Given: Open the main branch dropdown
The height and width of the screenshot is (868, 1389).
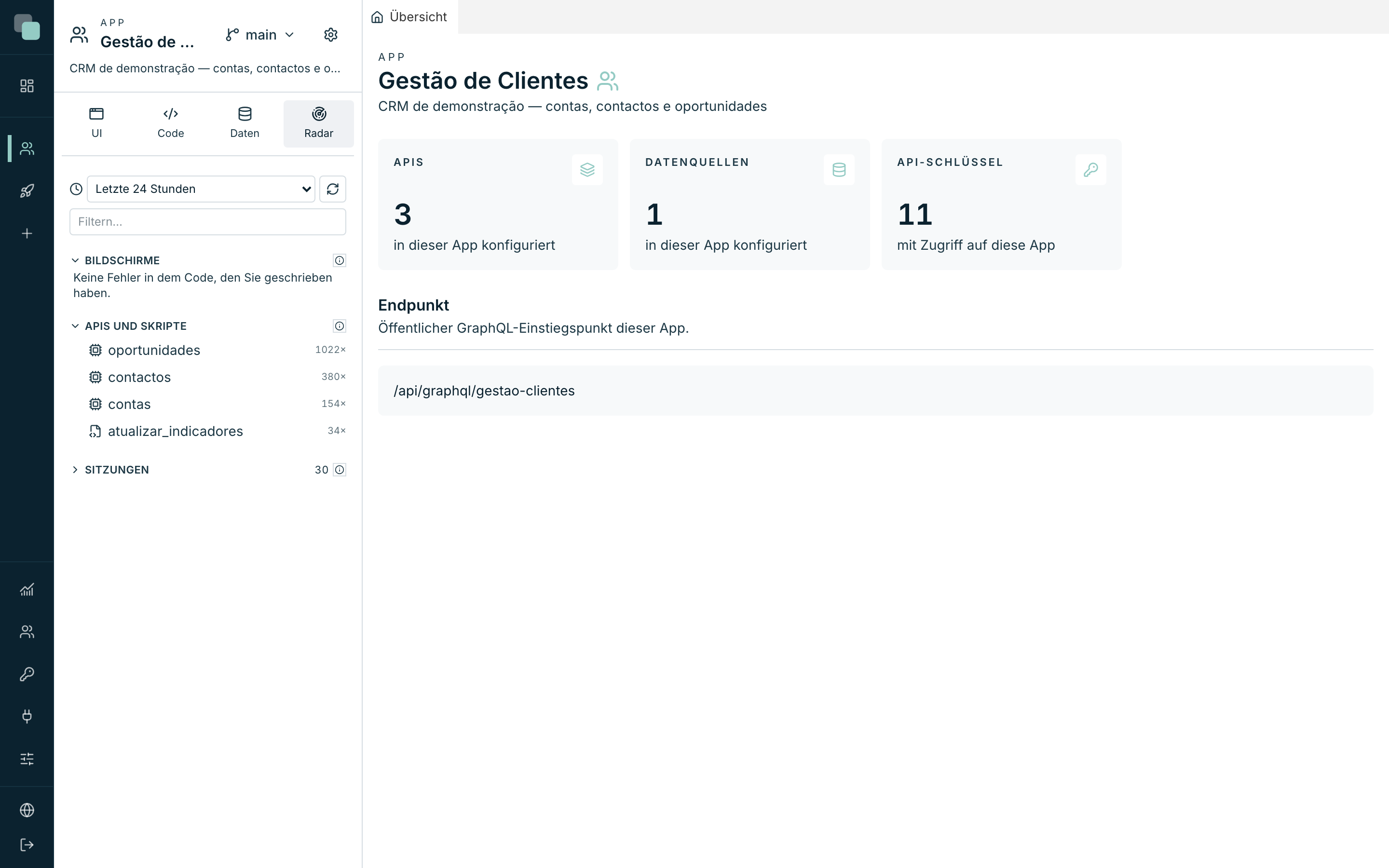Looking at the screenshot, I should click(x=260, y=35).
